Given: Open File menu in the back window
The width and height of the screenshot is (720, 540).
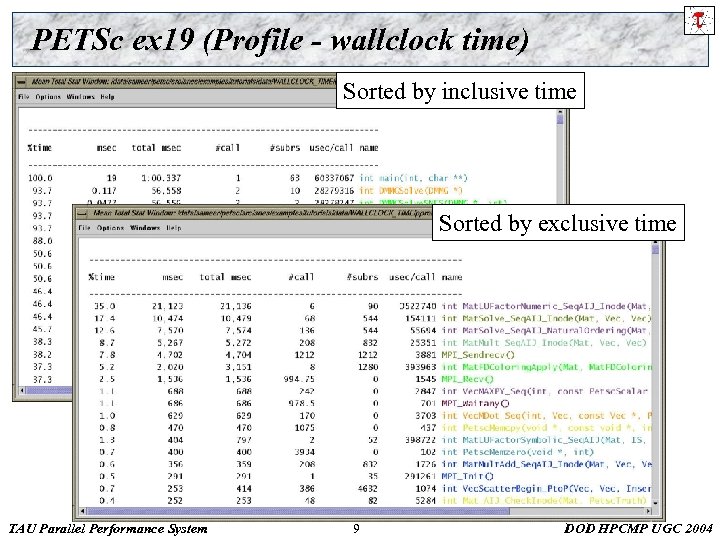Looking at the screenshot, I should tap(23, 97).
